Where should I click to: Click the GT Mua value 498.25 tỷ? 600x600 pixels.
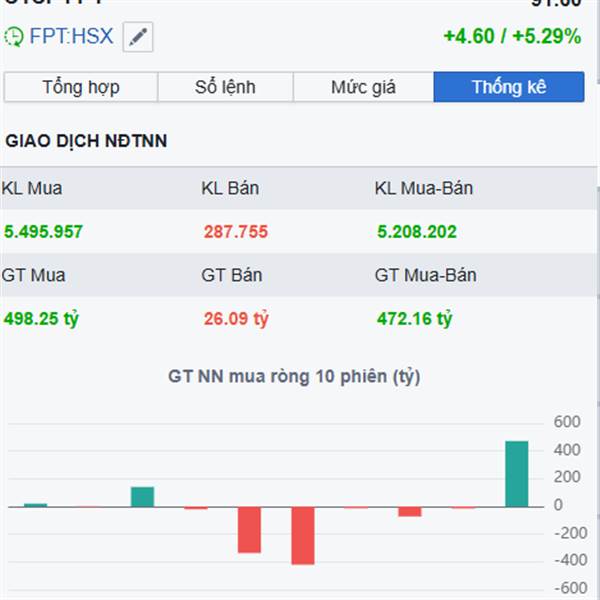pos(39,319)
